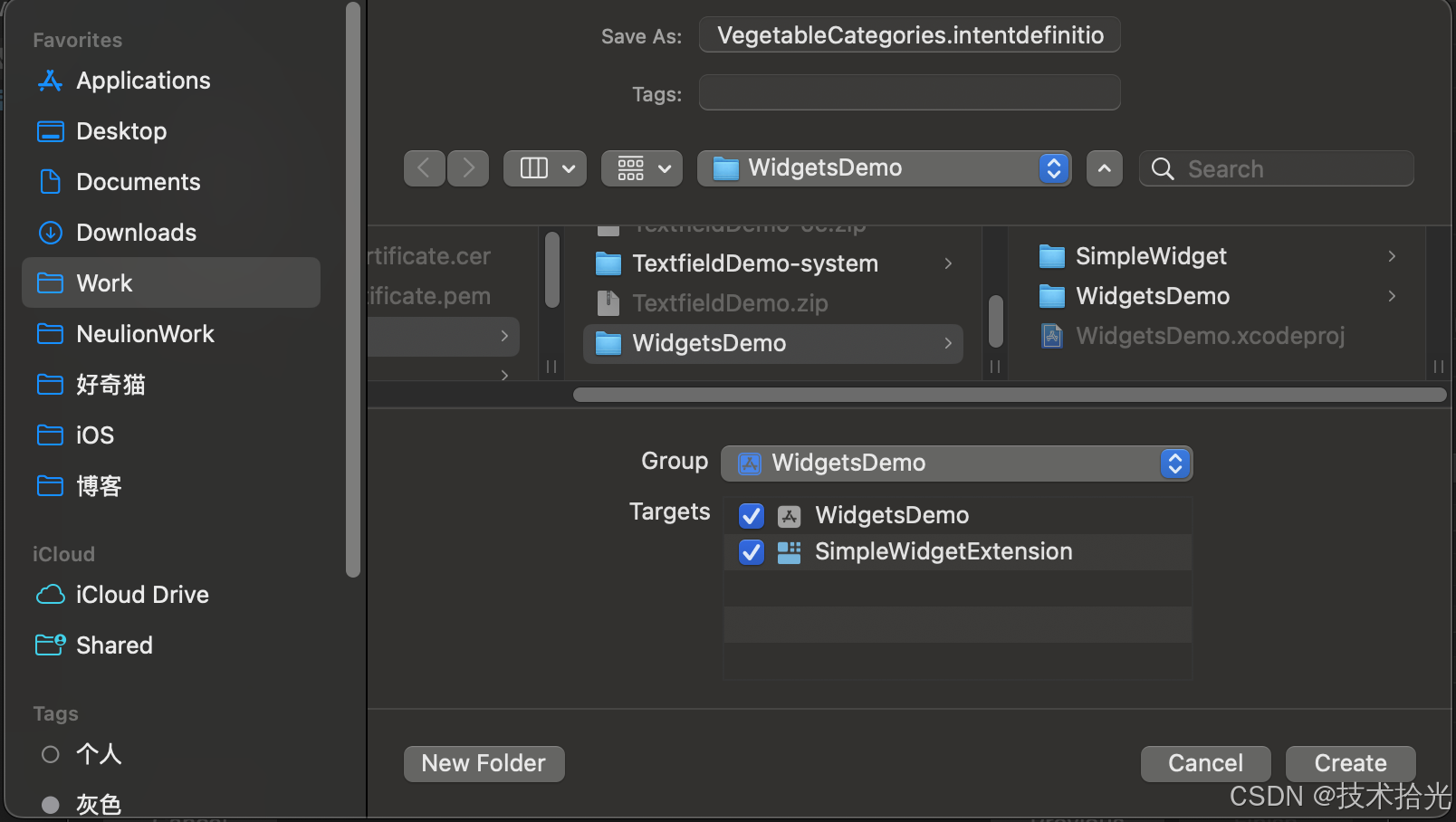Expand the SimpleWidget folder chevron

(1392, 256)
